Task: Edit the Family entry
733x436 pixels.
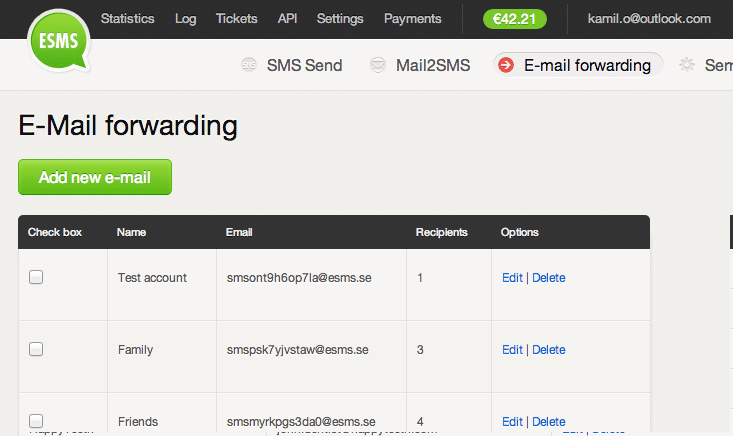Action: [x=512, y=350]
